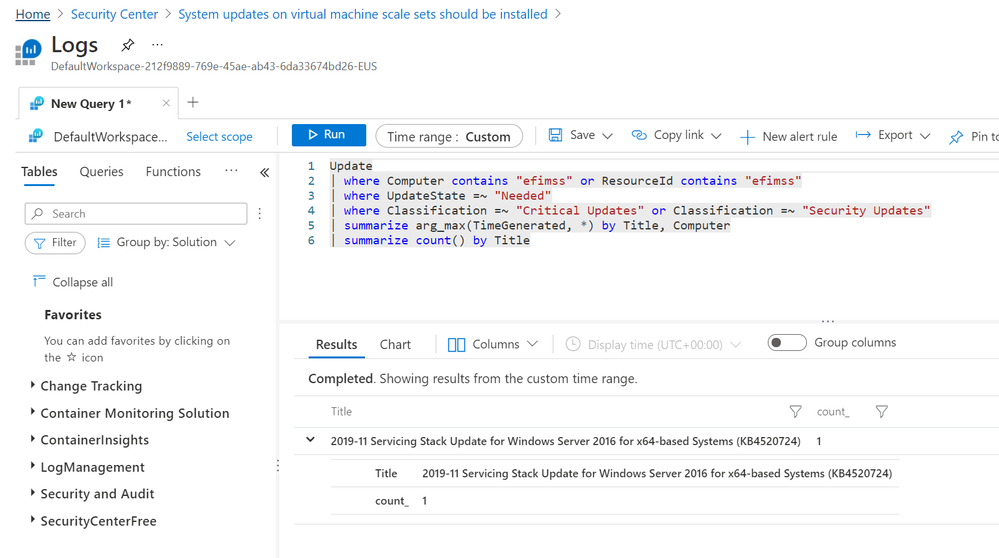Screen dimensions: 999x558
Task: Click the New alert rule plus icon
Action: pos(747,137)
